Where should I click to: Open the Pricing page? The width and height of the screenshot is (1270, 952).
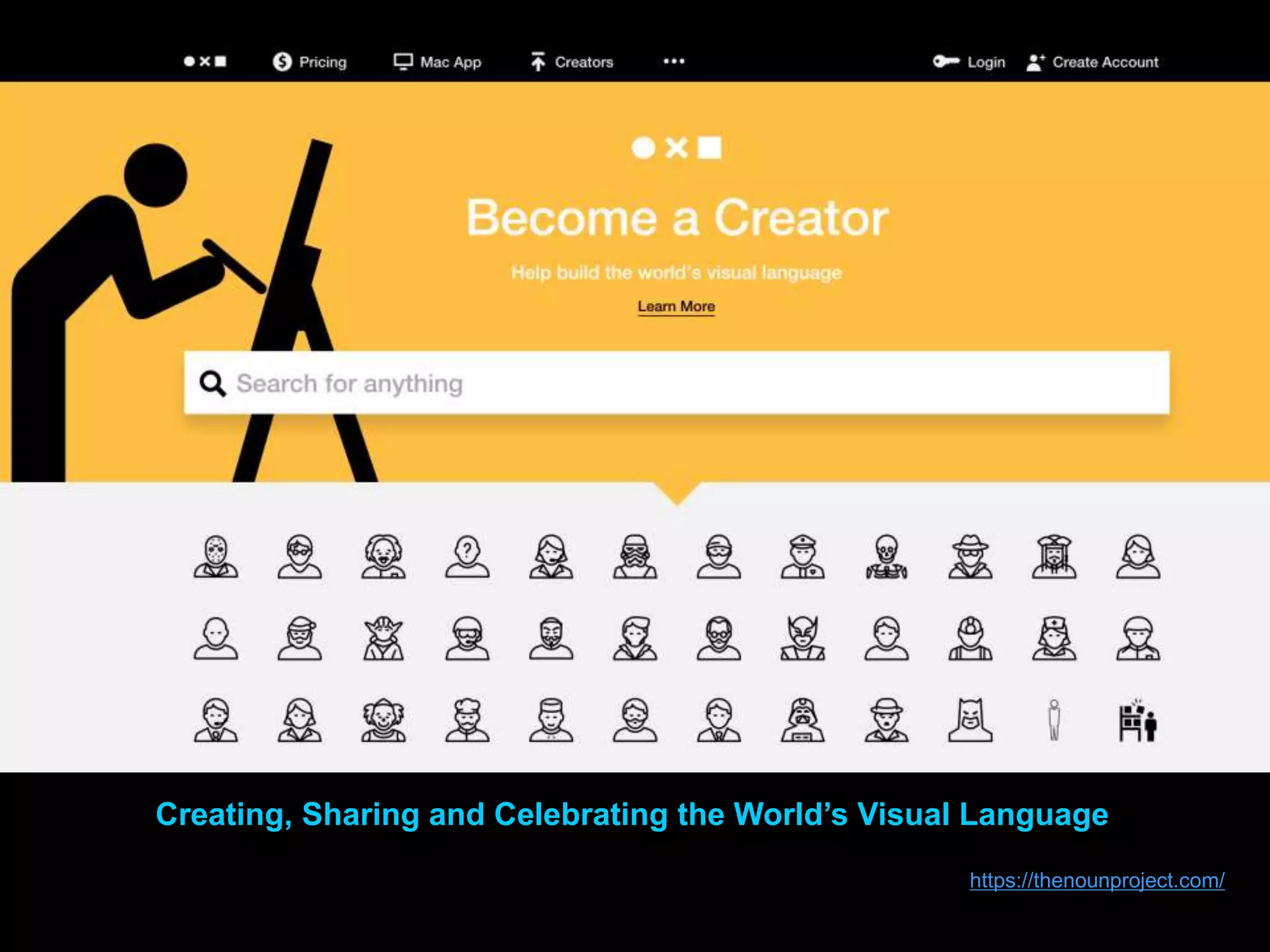pos(310,62)
